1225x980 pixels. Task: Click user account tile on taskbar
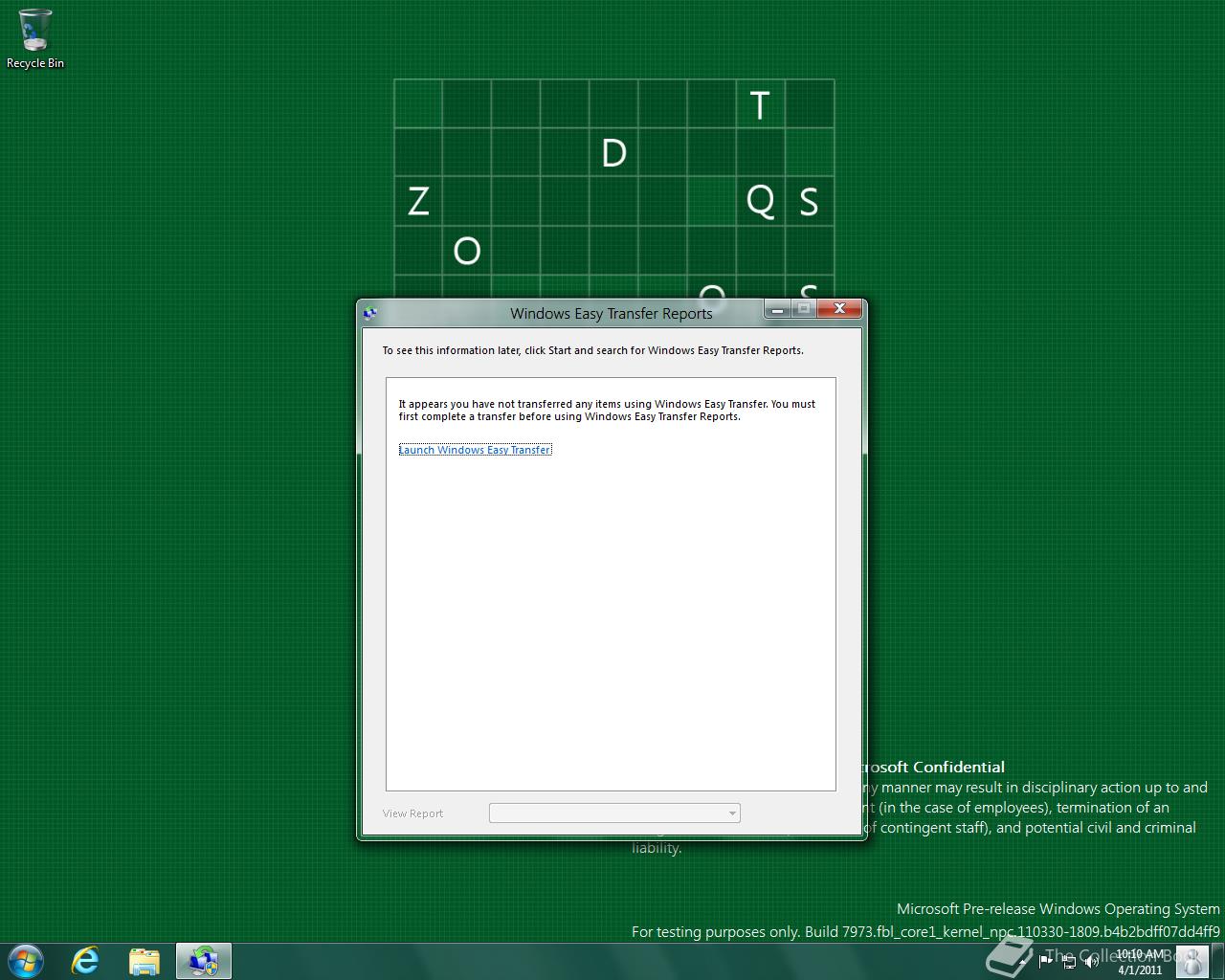click(x=1192, y=961)
